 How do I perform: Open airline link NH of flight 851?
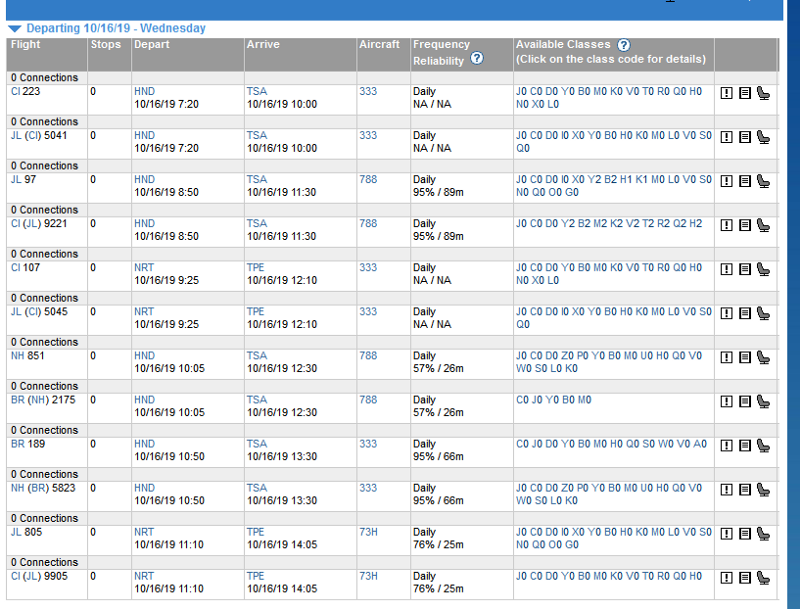point(17,356)
